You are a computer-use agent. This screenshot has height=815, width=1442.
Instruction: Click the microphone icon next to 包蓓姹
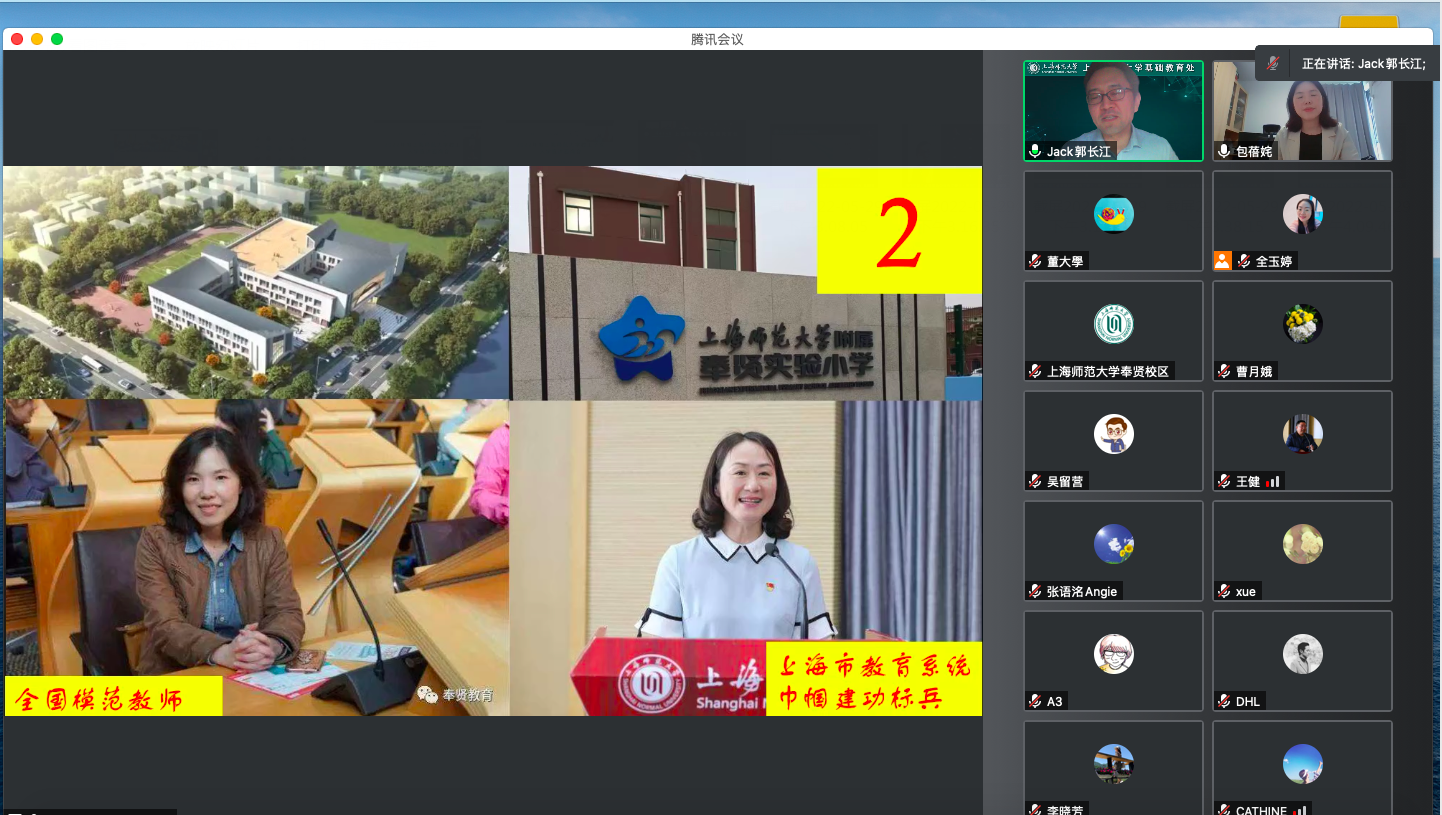tap(1224, 152)
